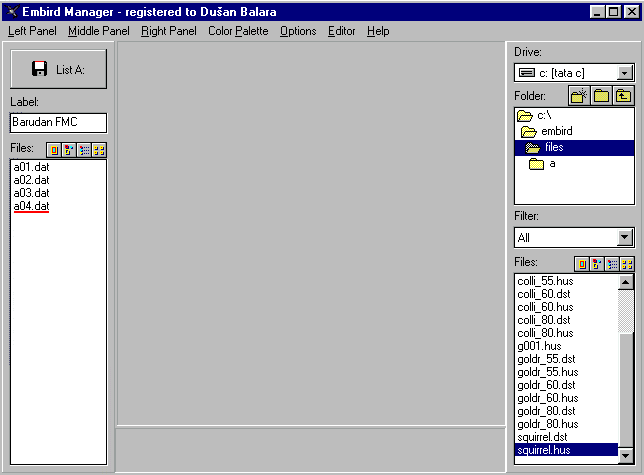Expand the Filter dropdown arrow

625,237
